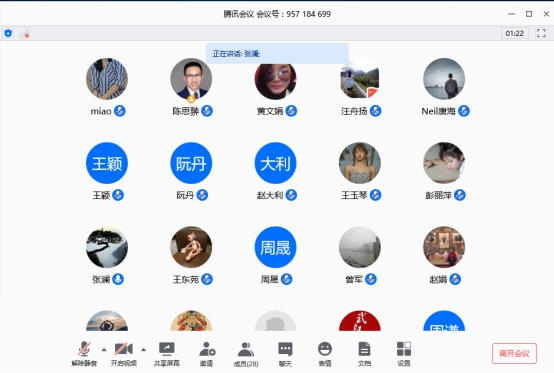This screenshot has height=373, width=554.
Task: Click muted mic icon next to miao
Action: pyautogui.click(x=120, y=111)
